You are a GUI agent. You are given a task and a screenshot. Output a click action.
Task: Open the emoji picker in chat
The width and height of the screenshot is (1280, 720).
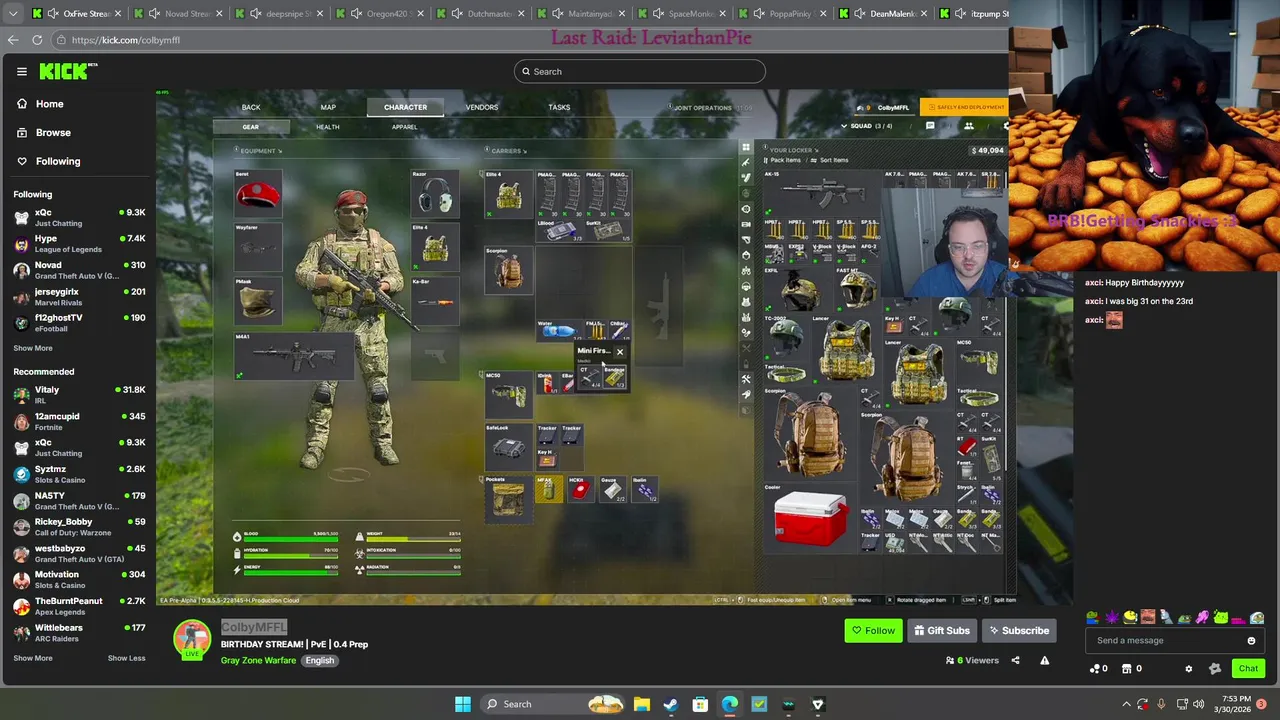1251,641
